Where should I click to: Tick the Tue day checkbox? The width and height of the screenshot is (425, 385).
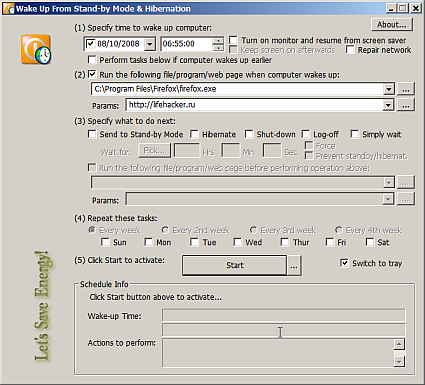(194, 242)
